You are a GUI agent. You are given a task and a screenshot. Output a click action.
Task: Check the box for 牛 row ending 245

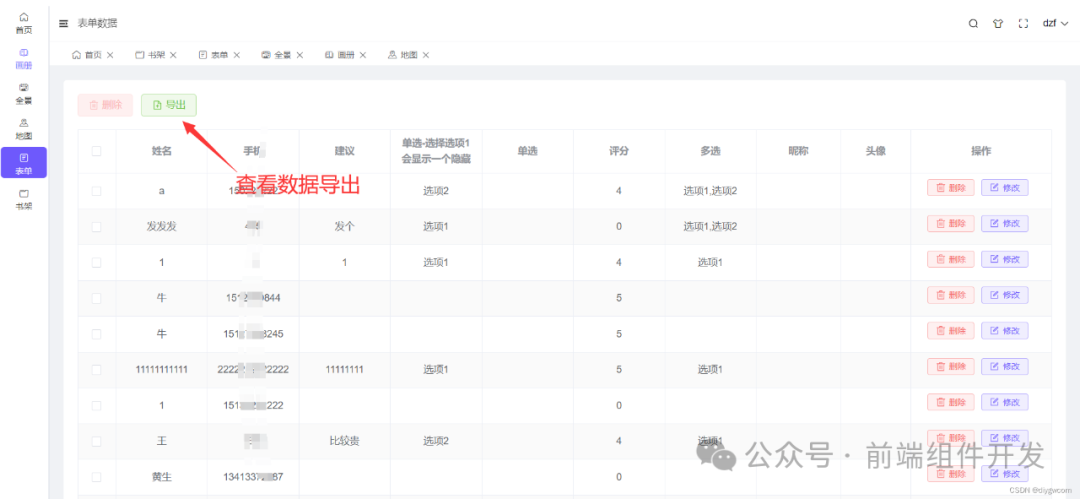point(96,334)
